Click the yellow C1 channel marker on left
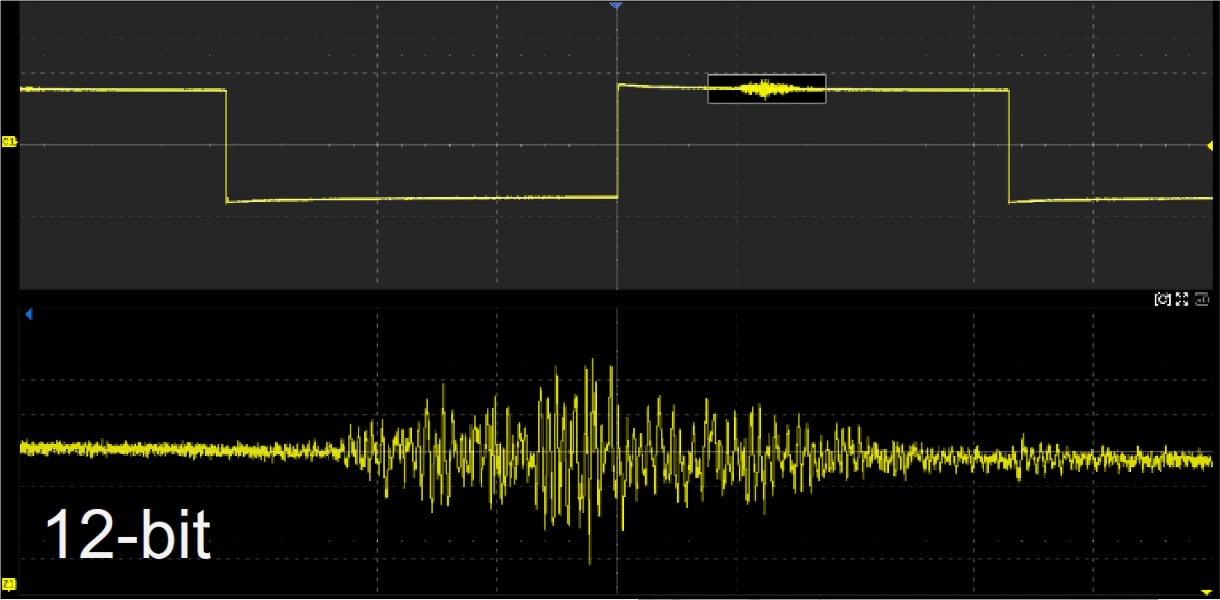This screenshot has width=1220, height=600. click(x=9, y=142)
